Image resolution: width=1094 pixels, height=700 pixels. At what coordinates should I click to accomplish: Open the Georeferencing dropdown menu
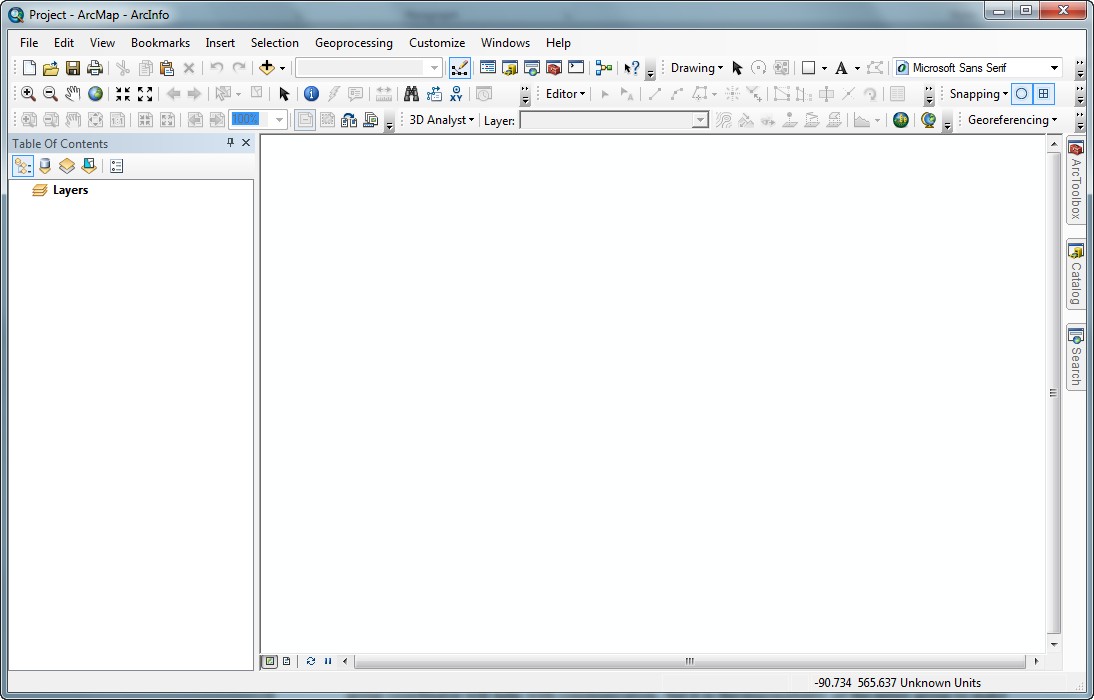coord(1012,120)
